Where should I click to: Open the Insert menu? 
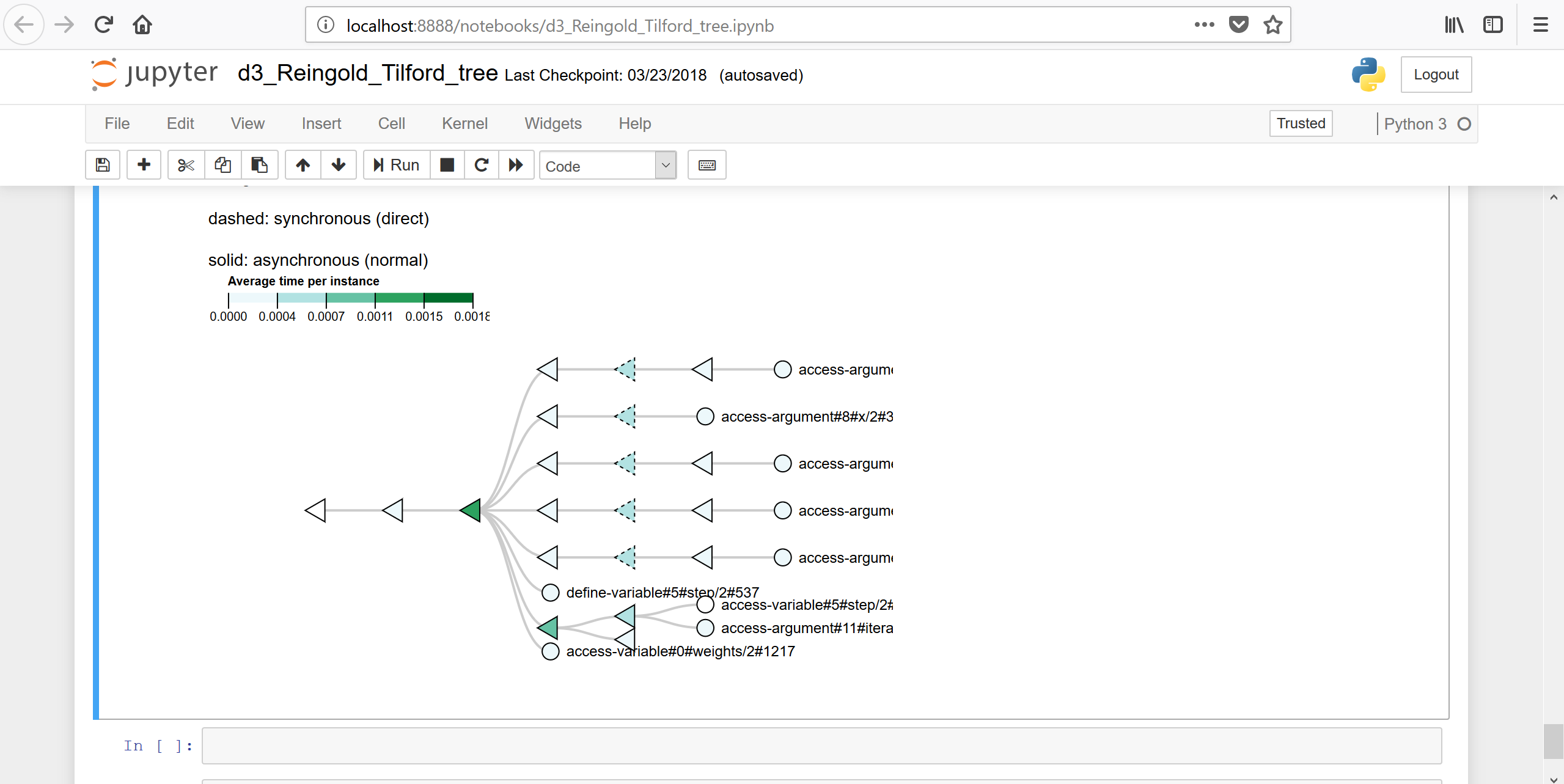tap(321, 123)
